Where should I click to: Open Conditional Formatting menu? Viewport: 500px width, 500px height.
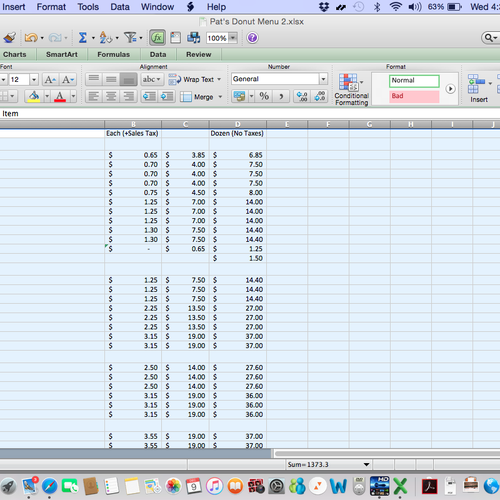[x=351, y=89]
